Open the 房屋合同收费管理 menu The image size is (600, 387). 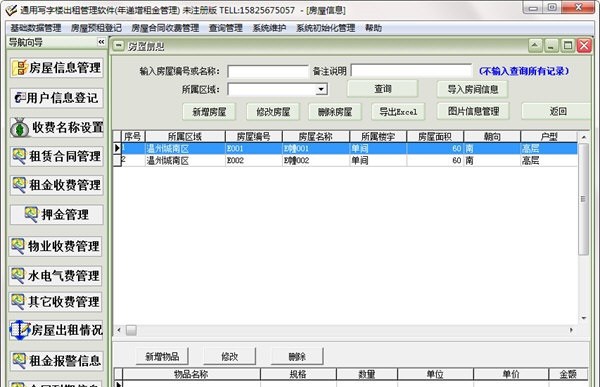coord(165,28)
